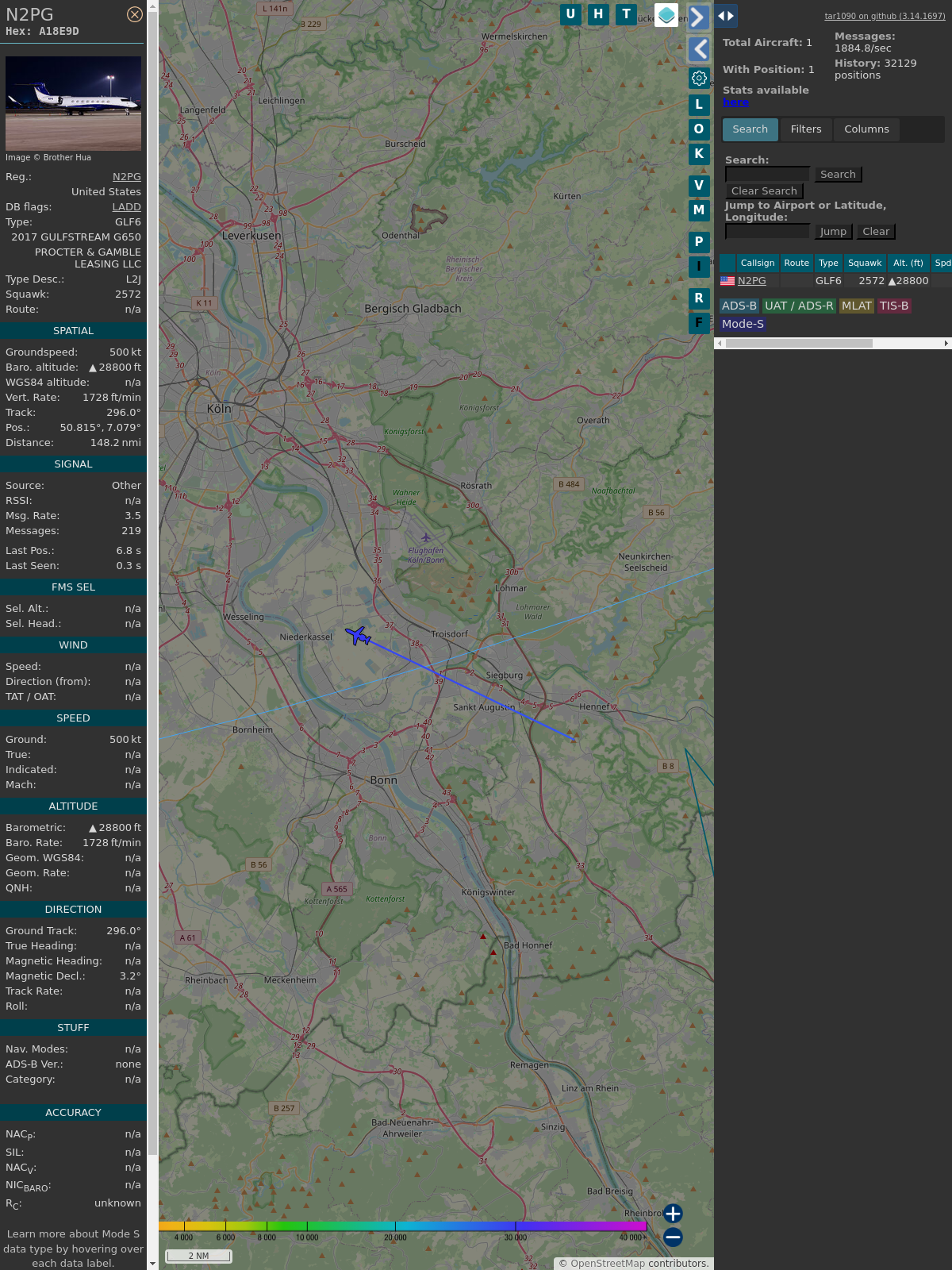Toggle the L map button
The width and height of the screenshot is (952, 1270).
pos(699,104)
